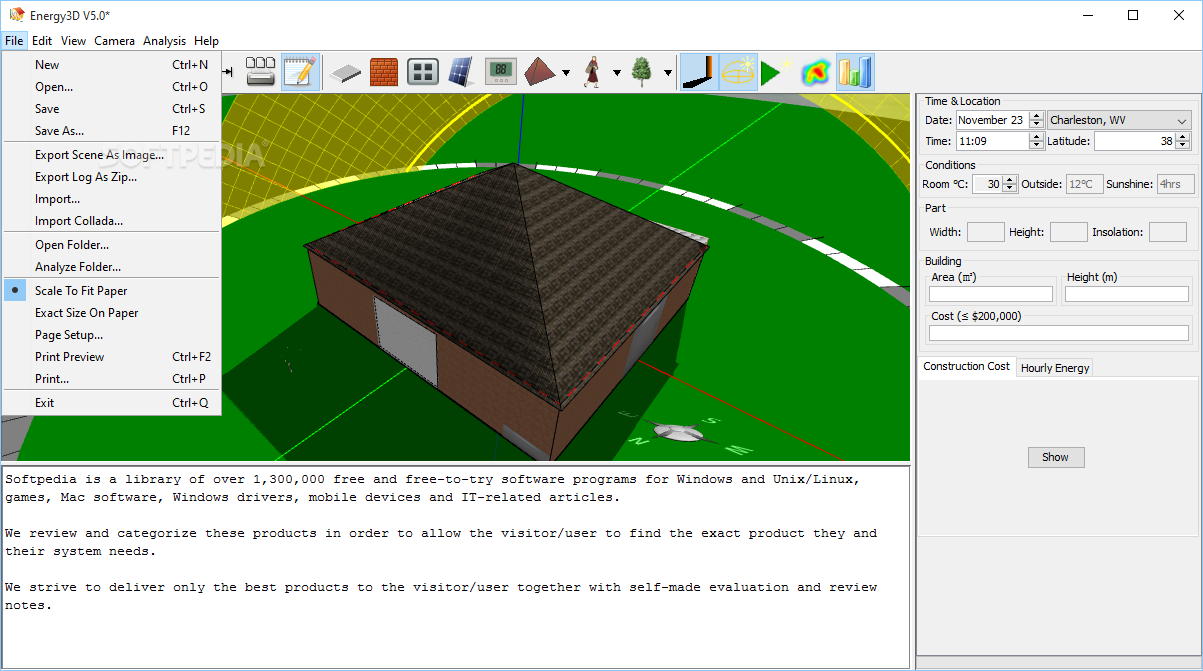Choose Open... from the File menu
Image resolution: width=1203 pixels, height=671 pixels.
tap(111, 87)
